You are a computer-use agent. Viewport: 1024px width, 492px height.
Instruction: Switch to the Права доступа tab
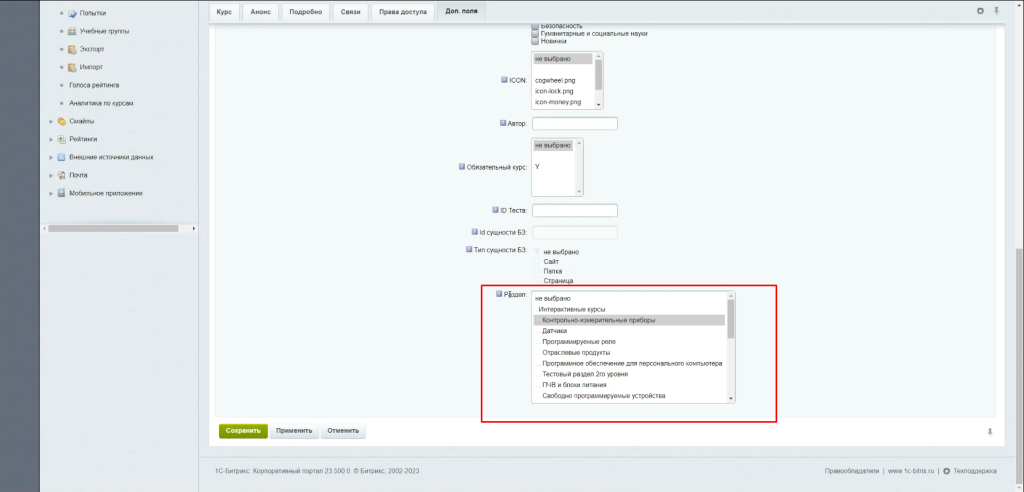tap(401, 11)
